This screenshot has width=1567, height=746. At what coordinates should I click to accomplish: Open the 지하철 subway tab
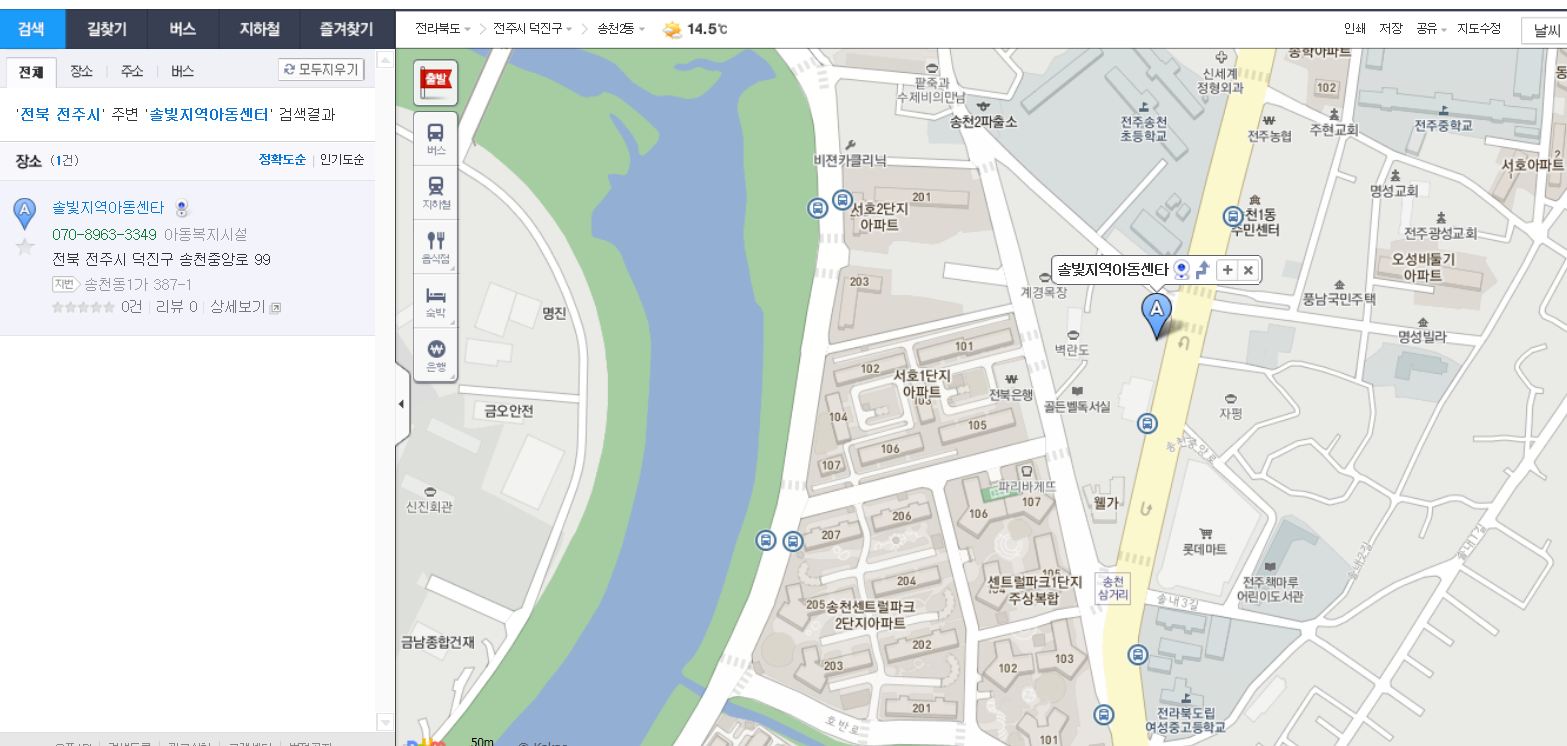coord(259,29)
